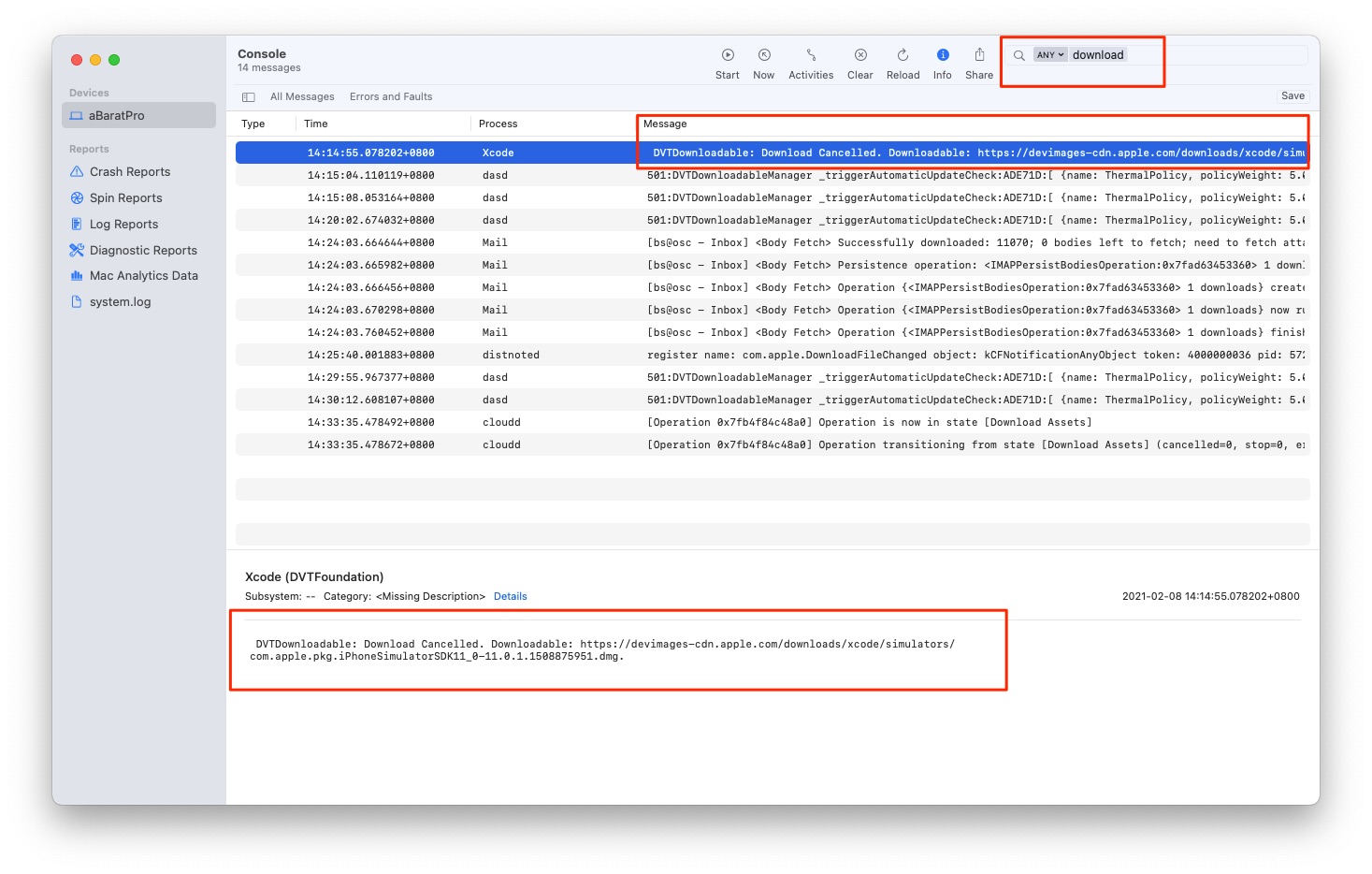Select dasd message at 14:20:02.674032
Viewport: 1372px width, 874px height.
click(x=773, y=220)
